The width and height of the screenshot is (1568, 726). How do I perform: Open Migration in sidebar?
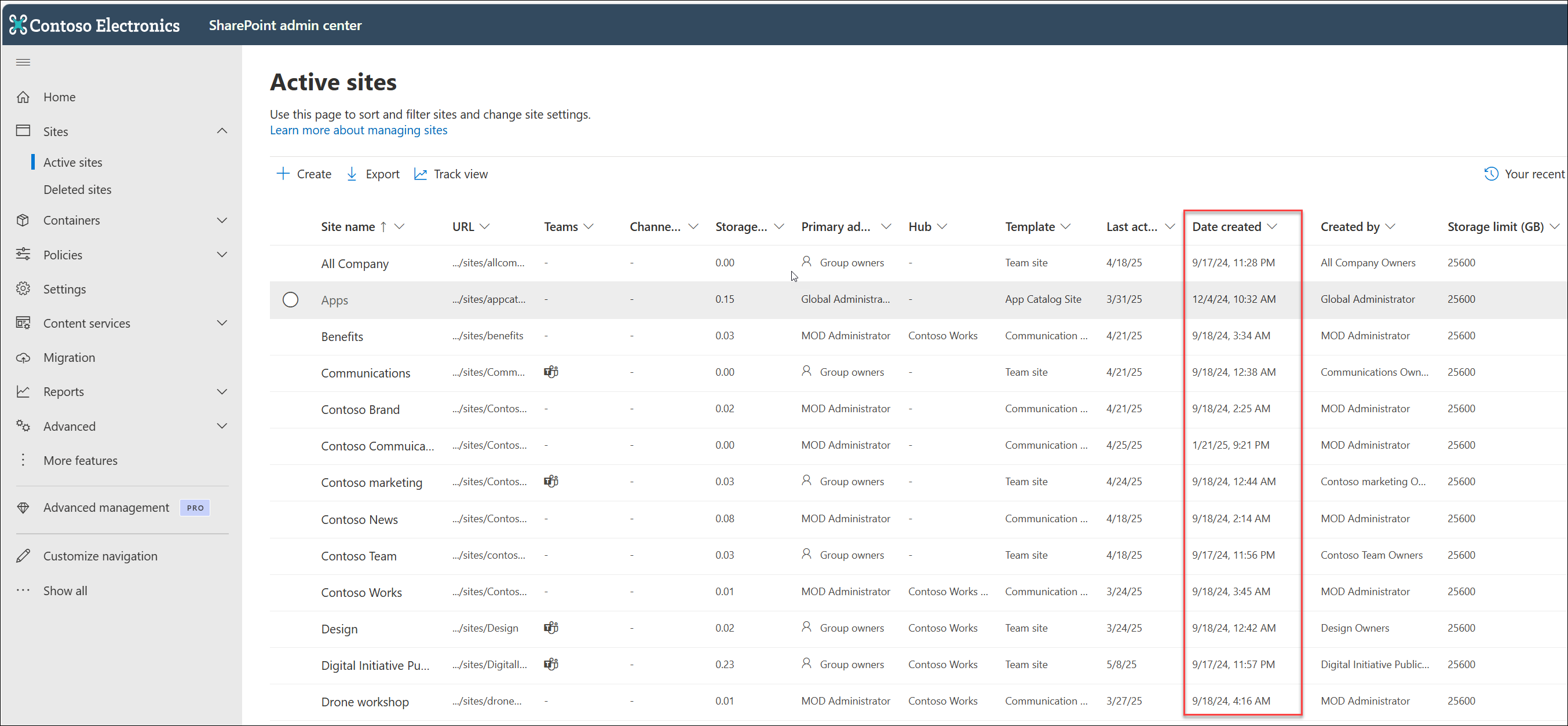pos(70,358)
